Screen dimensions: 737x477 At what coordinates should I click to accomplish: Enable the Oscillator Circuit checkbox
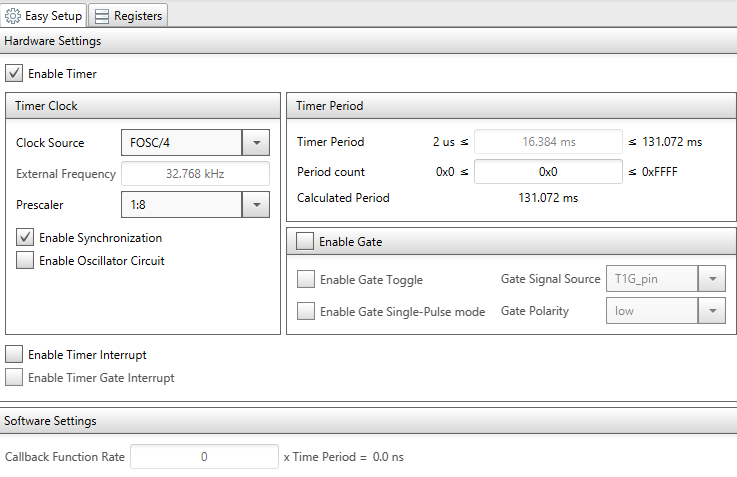click(x=25, y=261)
